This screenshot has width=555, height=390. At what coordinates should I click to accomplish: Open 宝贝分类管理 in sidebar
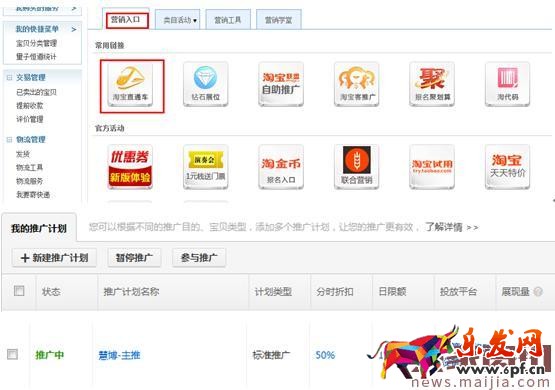(36, 43)
